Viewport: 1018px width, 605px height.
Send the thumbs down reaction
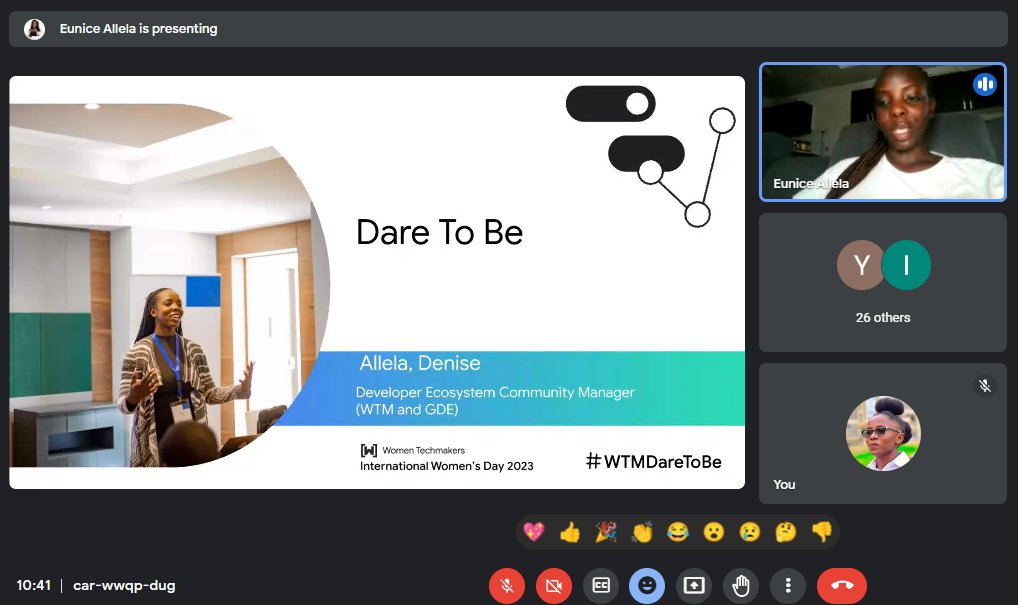point(821,532)
